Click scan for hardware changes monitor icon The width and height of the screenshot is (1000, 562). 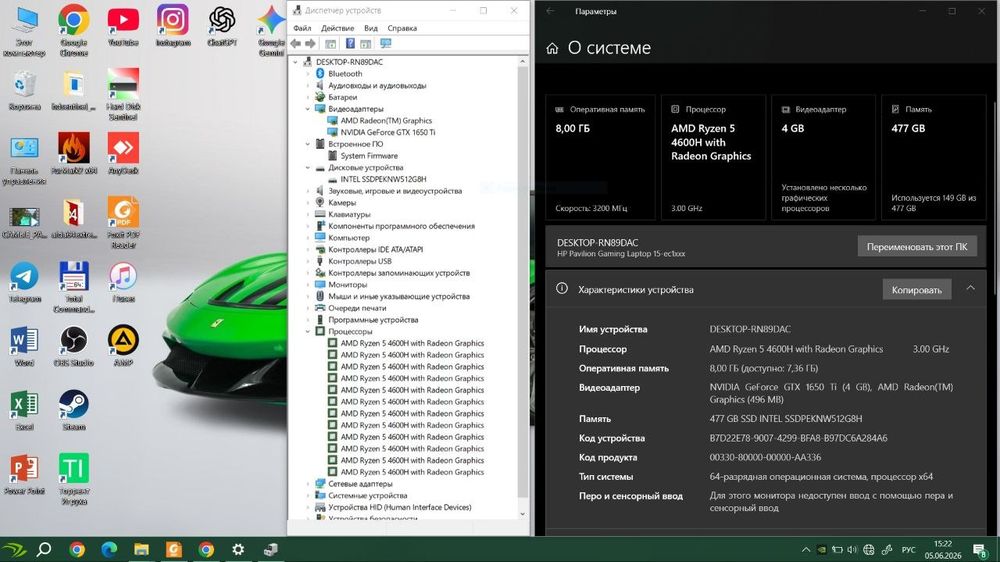(386, 43)
